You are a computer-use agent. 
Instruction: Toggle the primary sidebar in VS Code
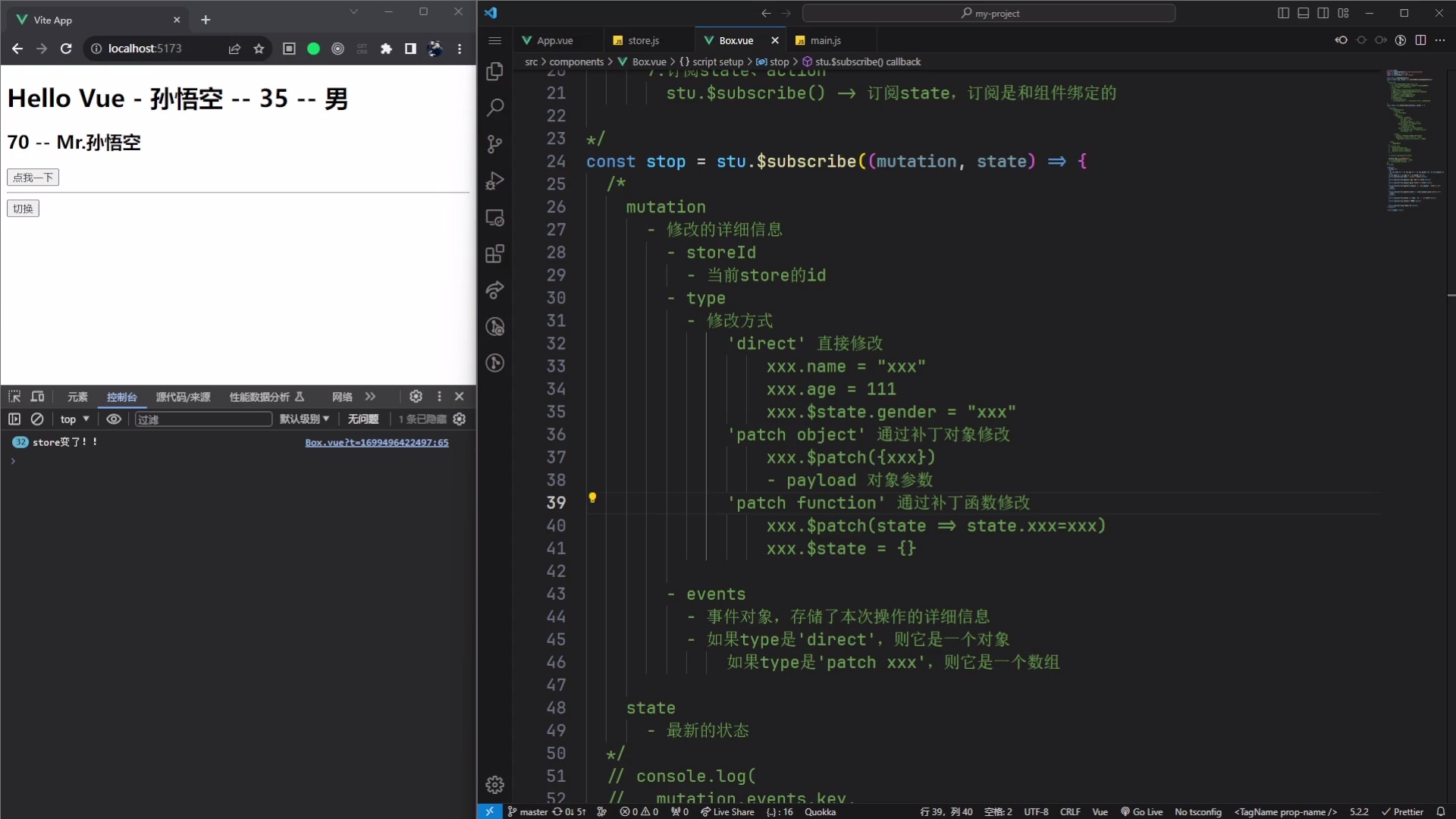(x=1283, y=13)
